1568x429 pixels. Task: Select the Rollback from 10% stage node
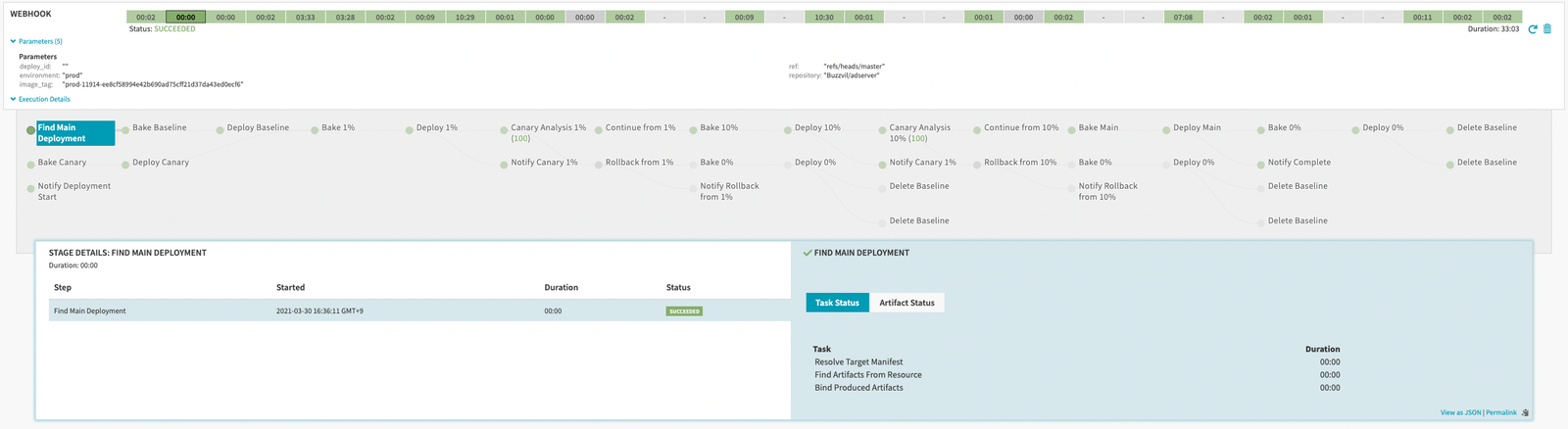(x=1019, y=163)
